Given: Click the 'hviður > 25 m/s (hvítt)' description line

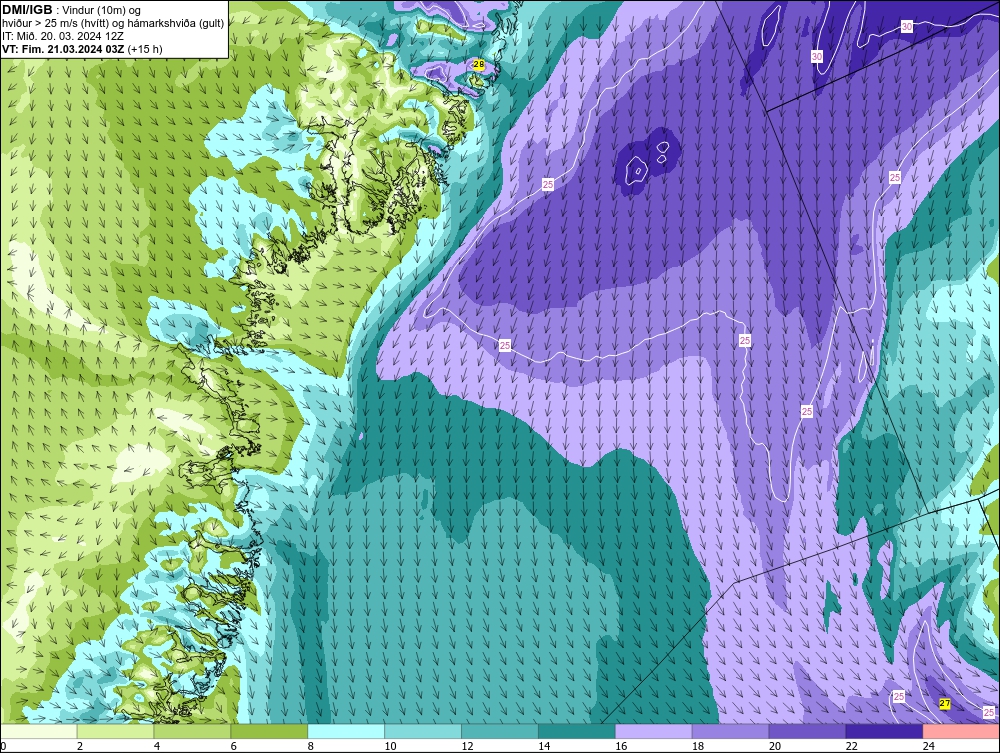Looking at the screenshot, I should point(113,24).
